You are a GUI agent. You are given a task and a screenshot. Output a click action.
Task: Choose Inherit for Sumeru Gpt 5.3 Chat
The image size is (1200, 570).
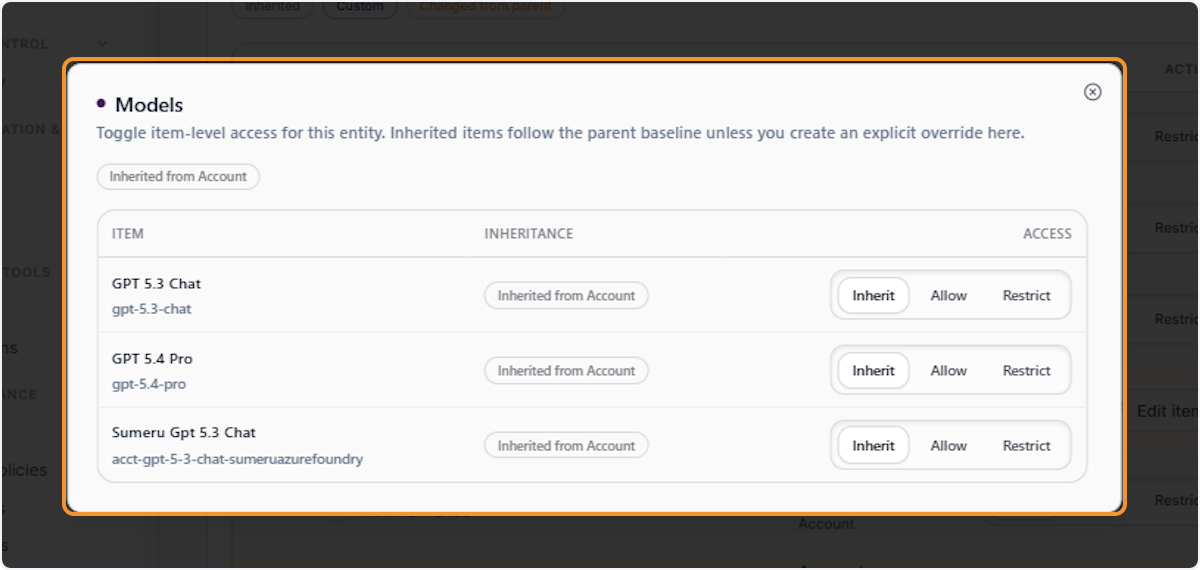click(873, 446)
